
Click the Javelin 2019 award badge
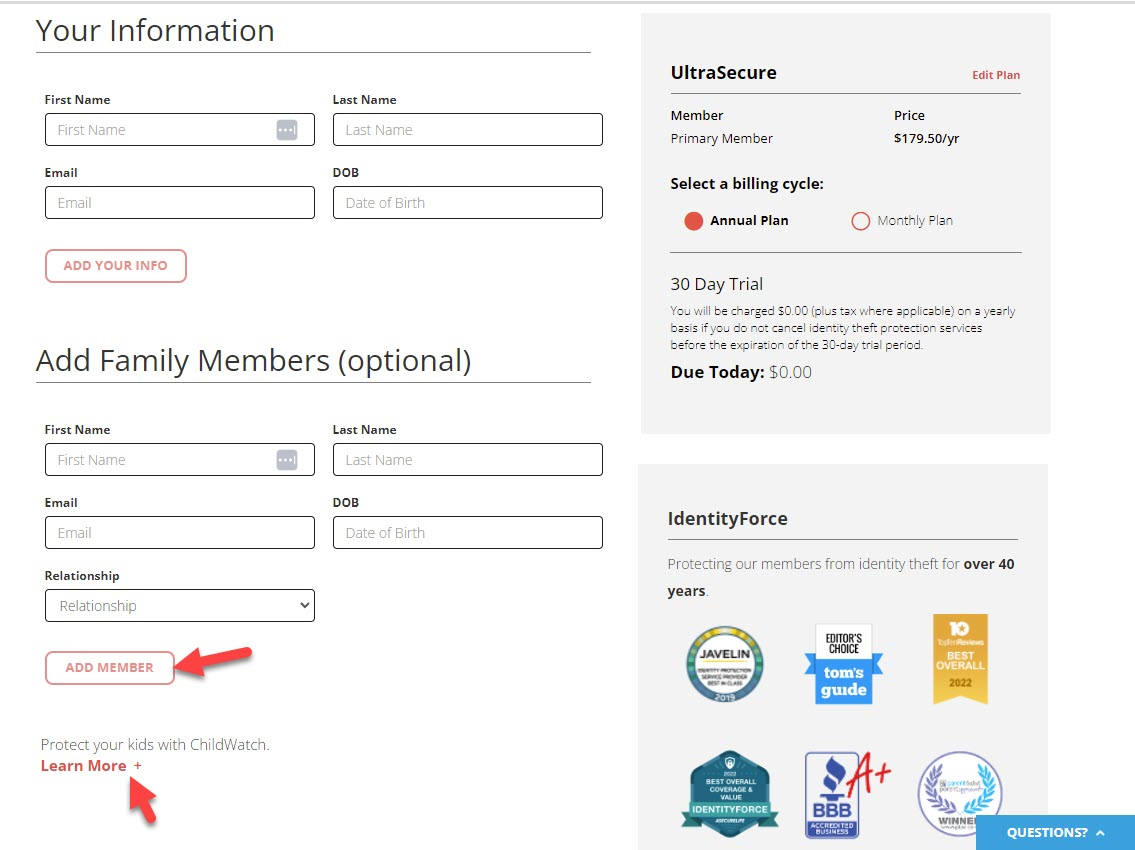[x=725, y=664]
